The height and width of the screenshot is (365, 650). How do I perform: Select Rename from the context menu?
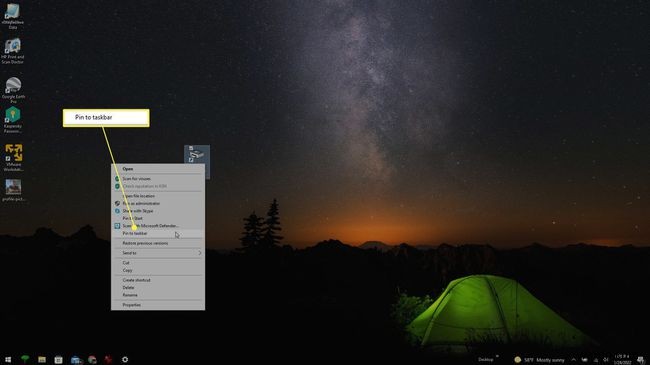(x=158, y=295)
